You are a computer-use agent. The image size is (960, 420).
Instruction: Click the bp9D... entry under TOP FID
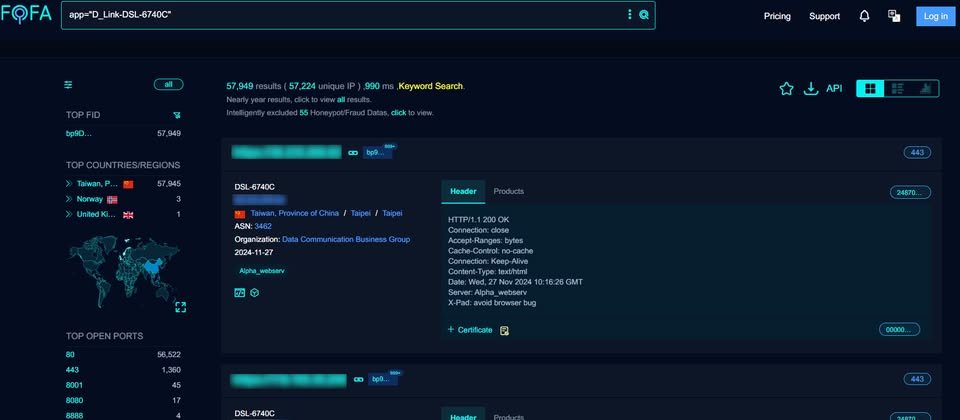tap(79, 133)
